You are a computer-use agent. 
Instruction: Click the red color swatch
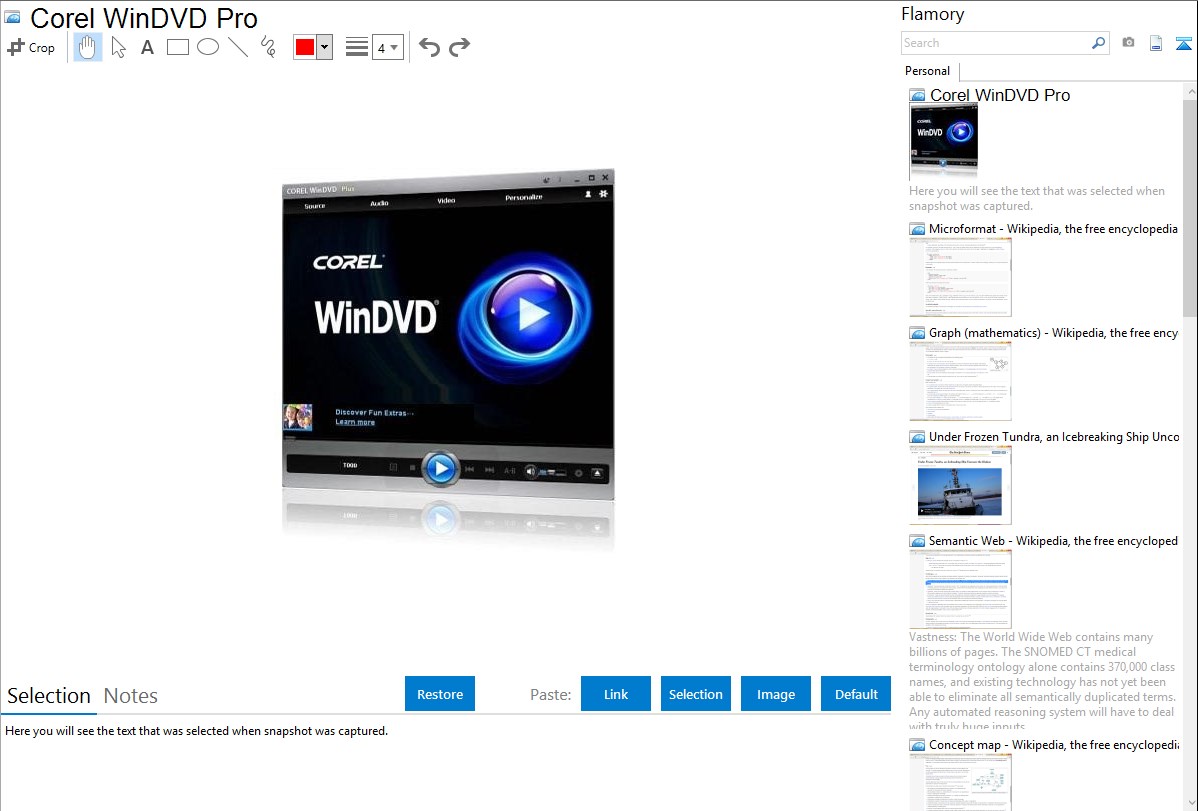coord(305,47)
